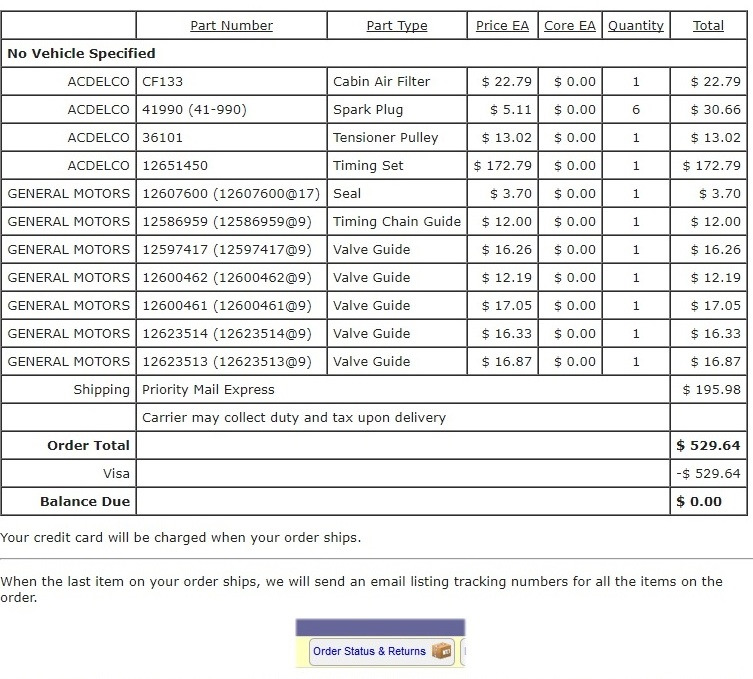753x679 pixels.
Task: Click part number CF133 cell
Action: 231,82
